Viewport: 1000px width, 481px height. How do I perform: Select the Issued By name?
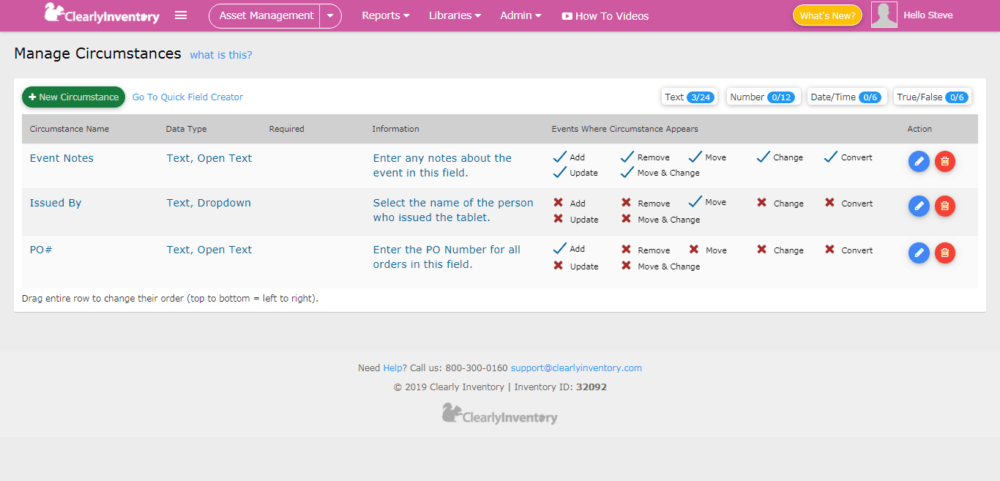55,204
